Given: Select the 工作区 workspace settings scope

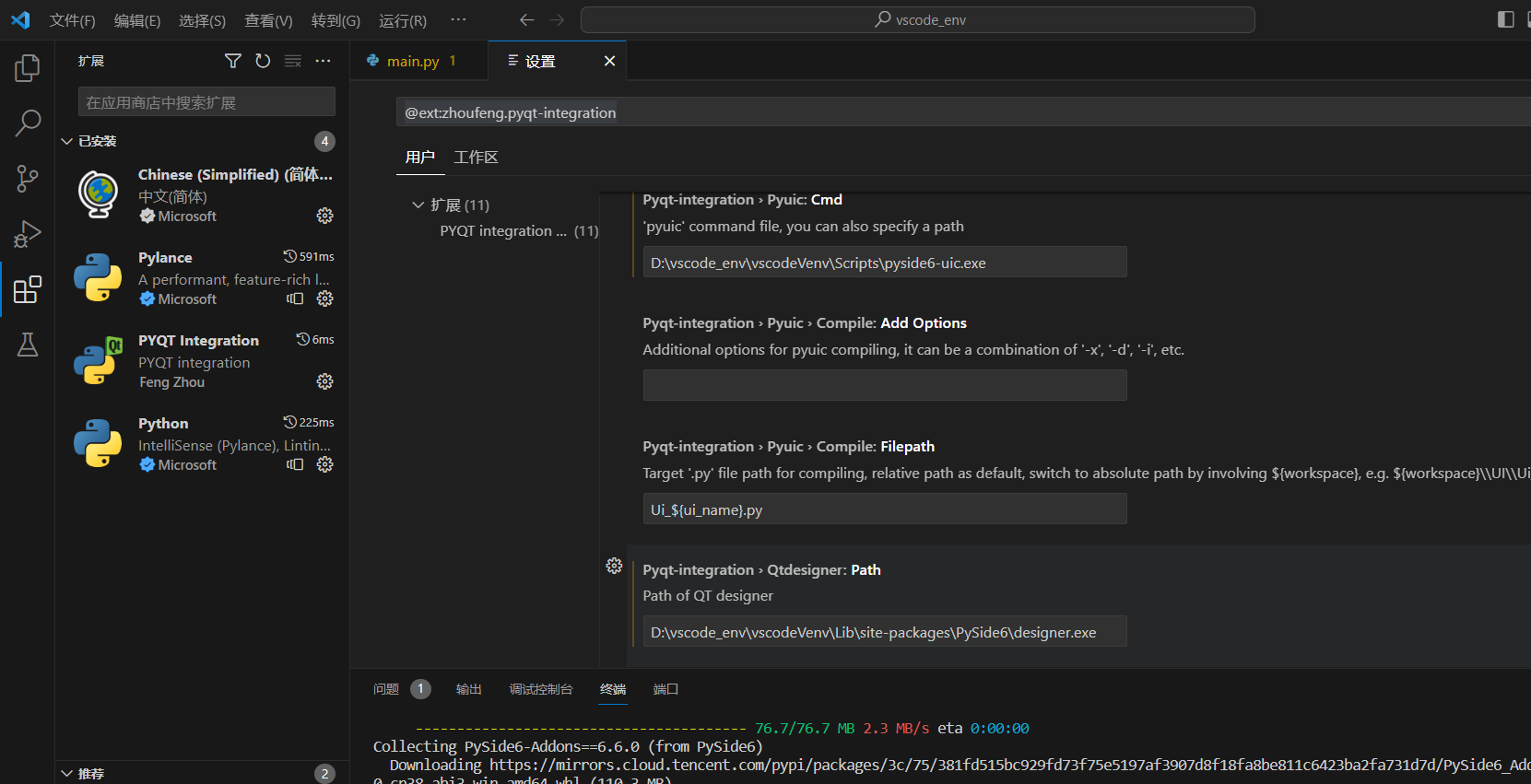Looking at the screenshot, I should [477, 157].
